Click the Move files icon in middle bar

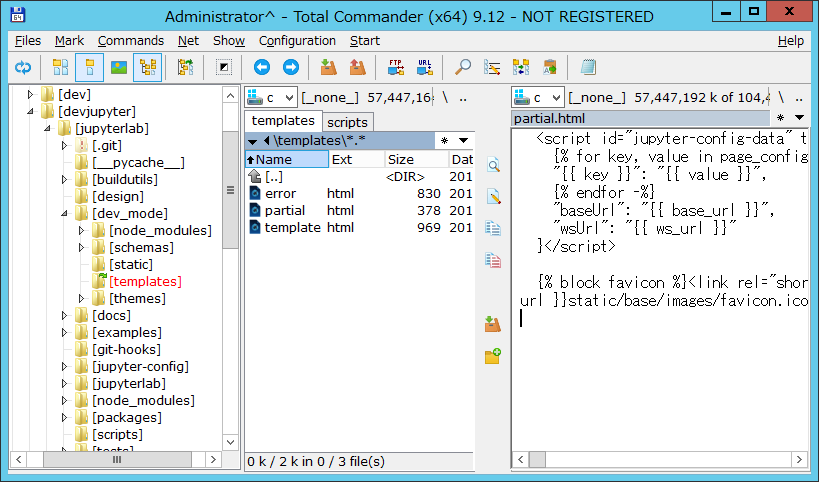[493, 260]
